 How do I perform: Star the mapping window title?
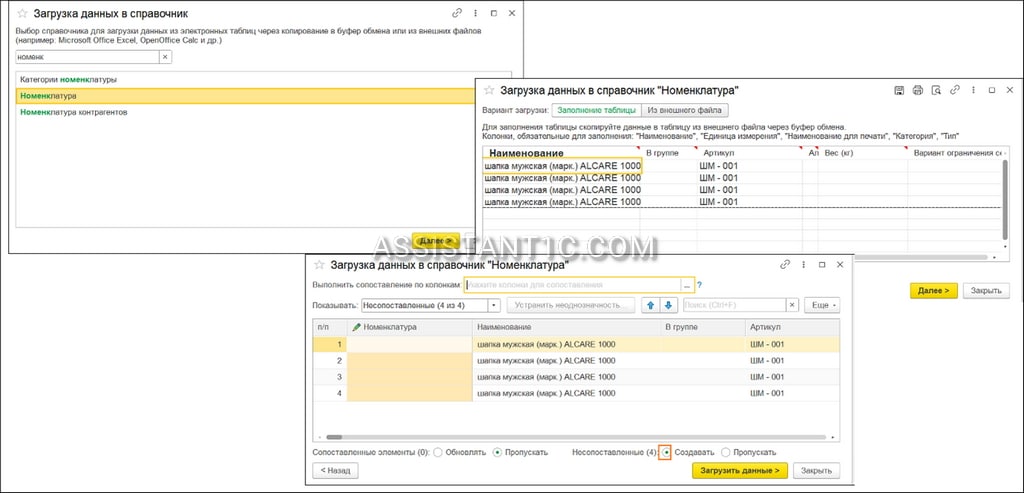click(x=319, y=265)
